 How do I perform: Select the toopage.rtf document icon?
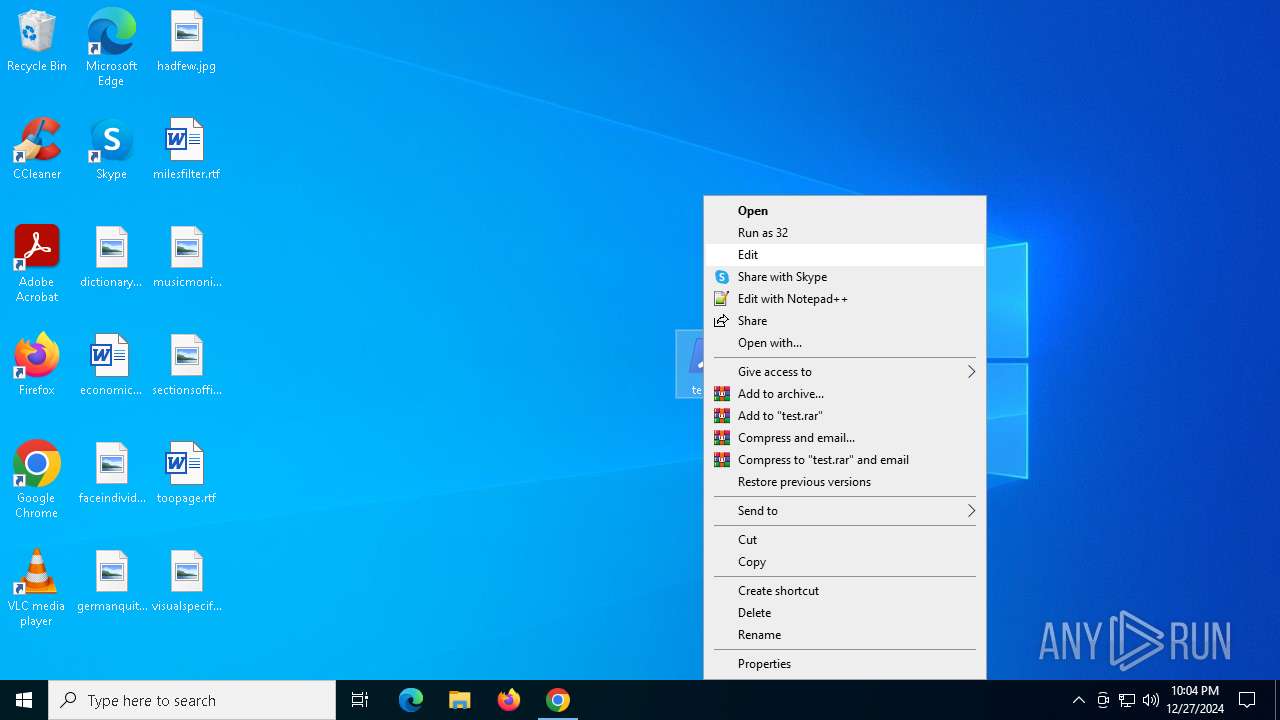(186, 474)
